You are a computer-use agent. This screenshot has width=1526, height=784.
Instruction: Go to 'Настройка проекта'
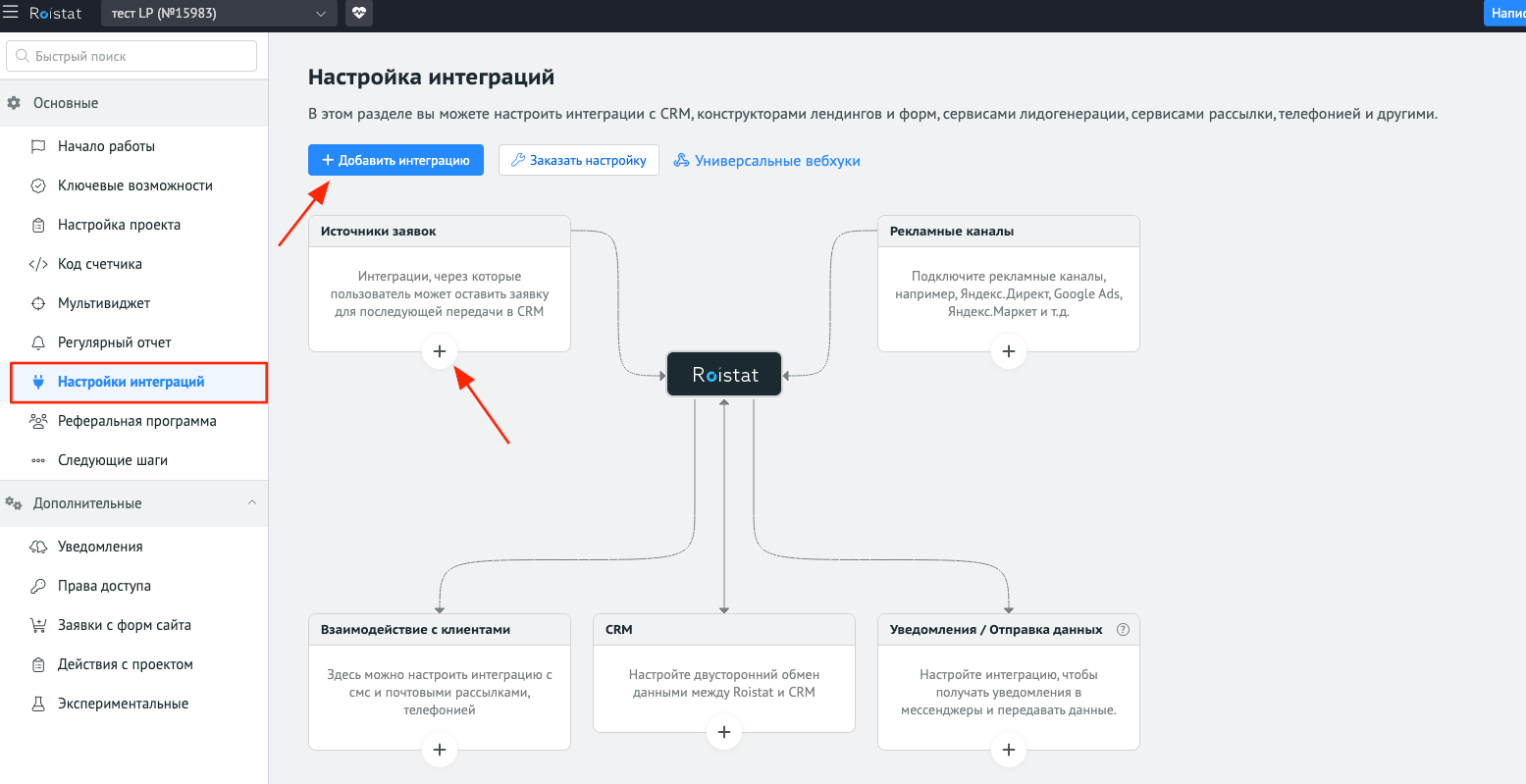(133, 225)
